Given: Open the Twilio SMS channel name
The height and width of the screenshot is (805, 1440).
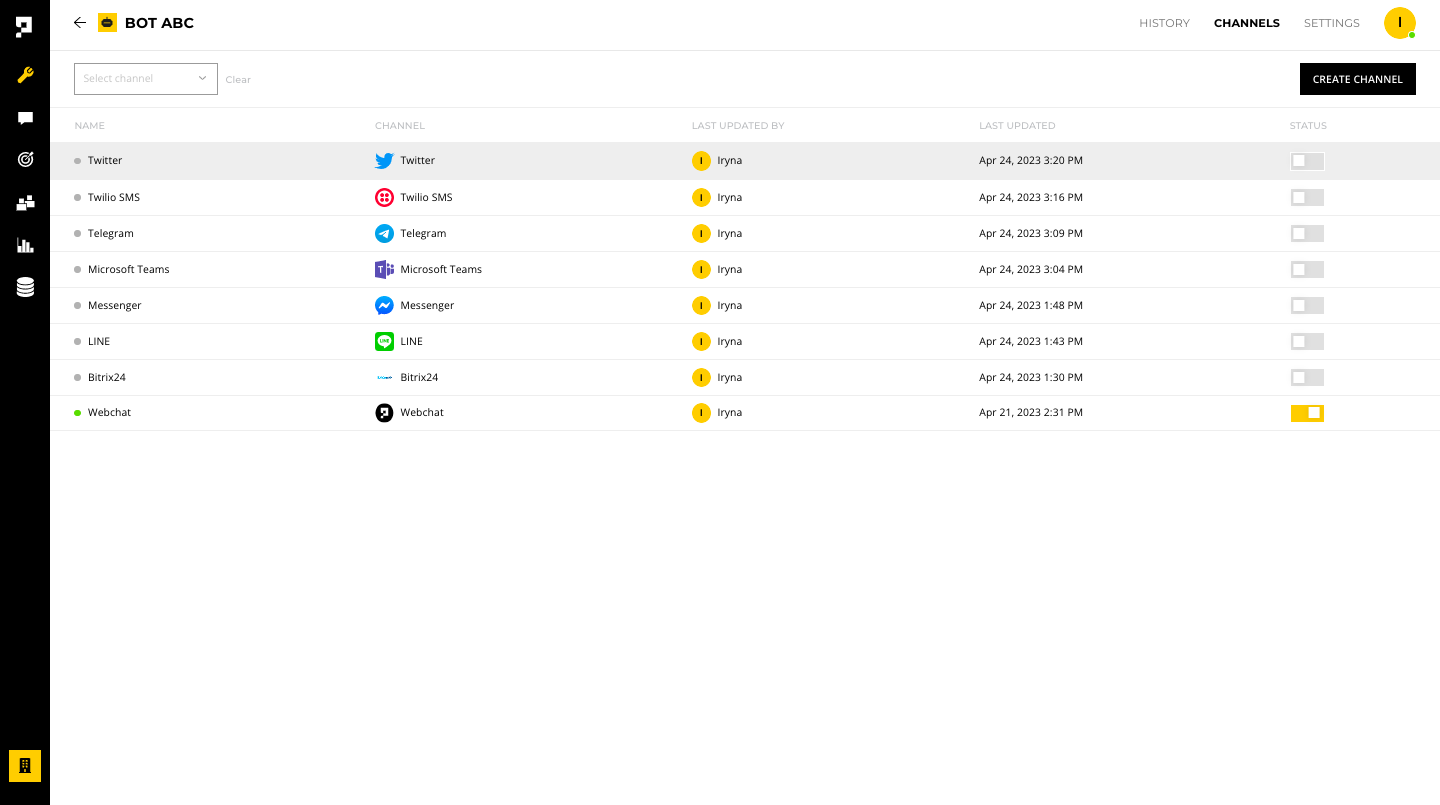Looking at the screenshot, I should pos(114,197).
